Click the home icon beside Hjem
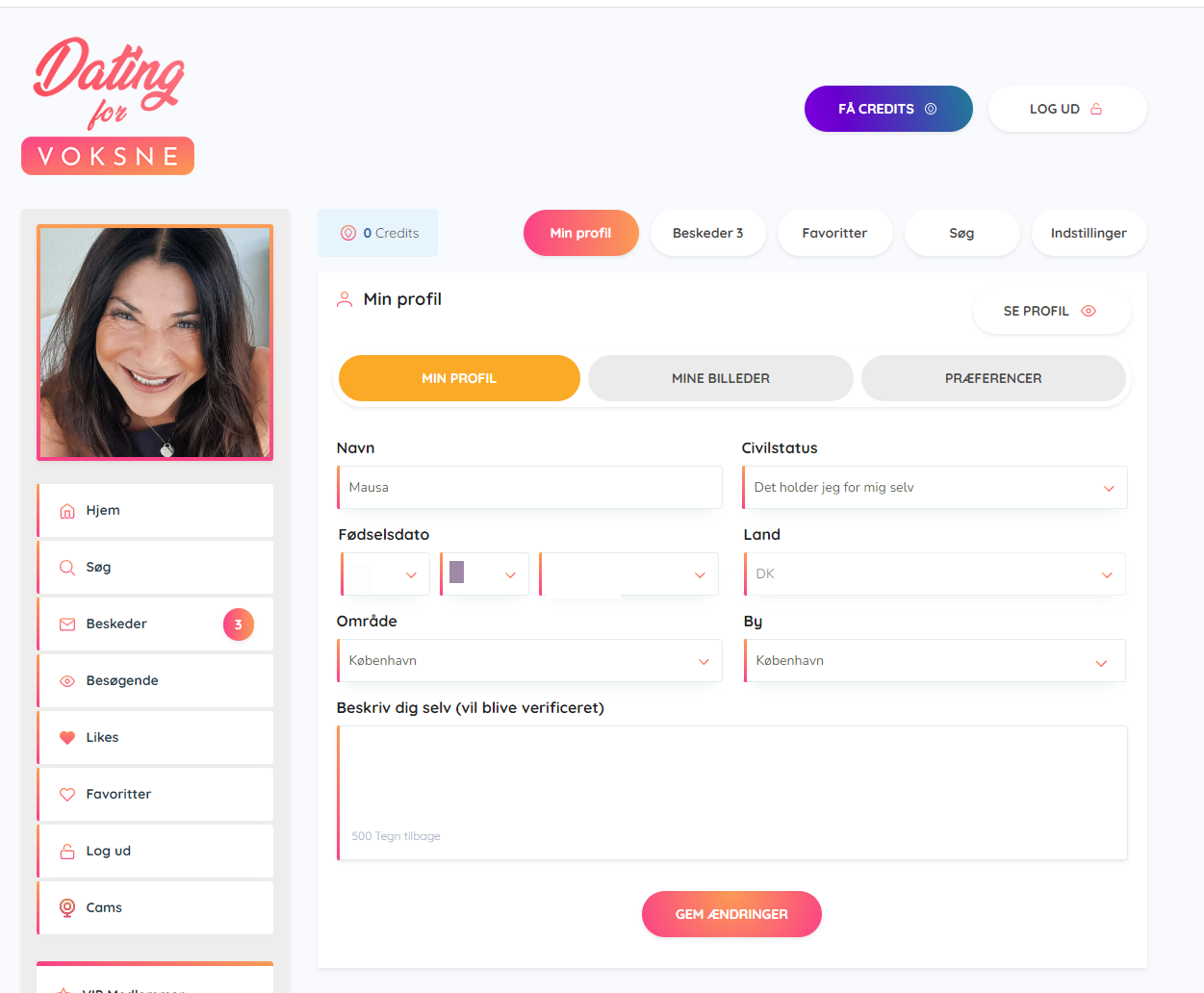Screen dimensions: 1204x993 pos(67,511)
